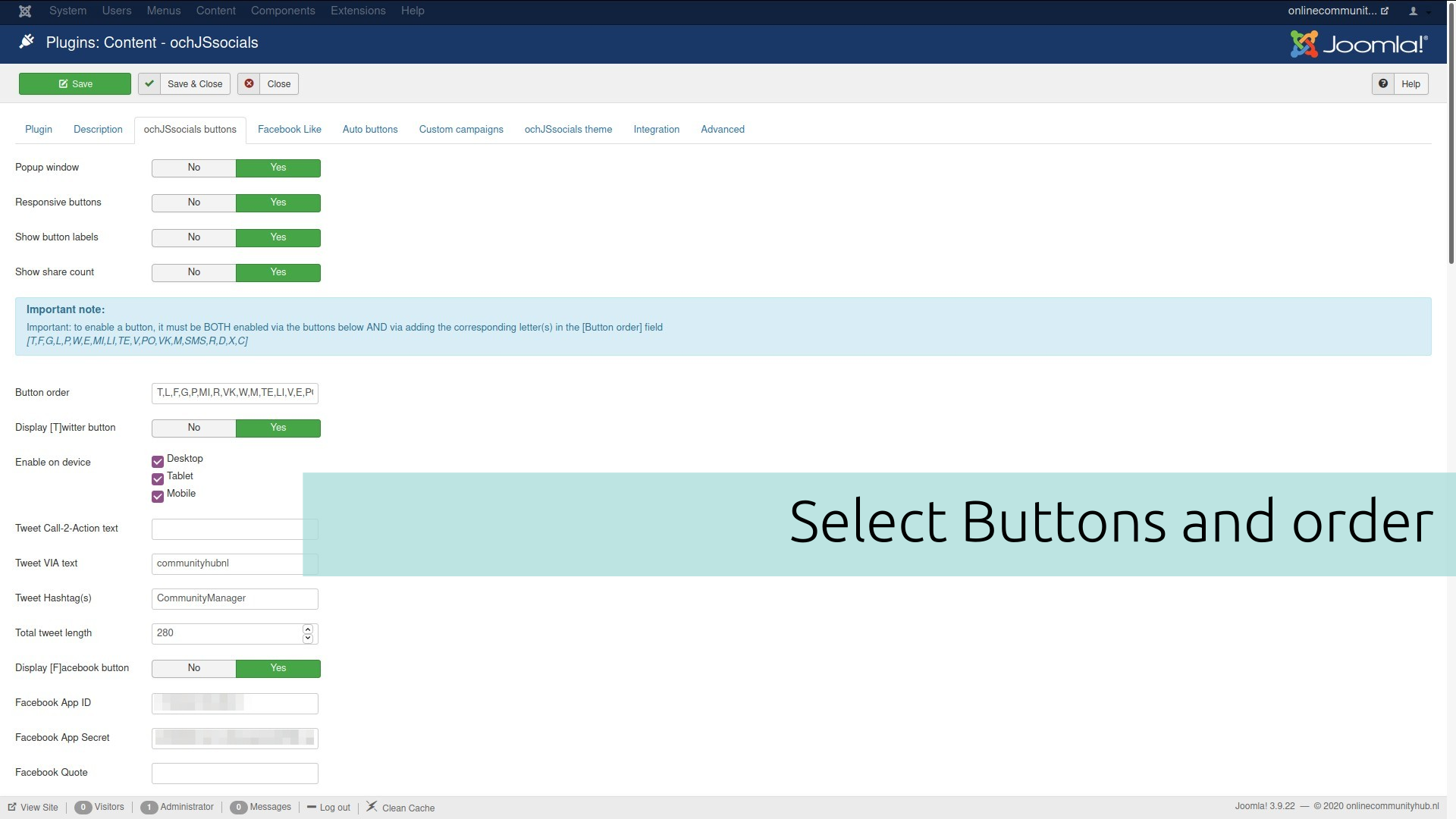Open the user account menu icon

[1414, 11]
